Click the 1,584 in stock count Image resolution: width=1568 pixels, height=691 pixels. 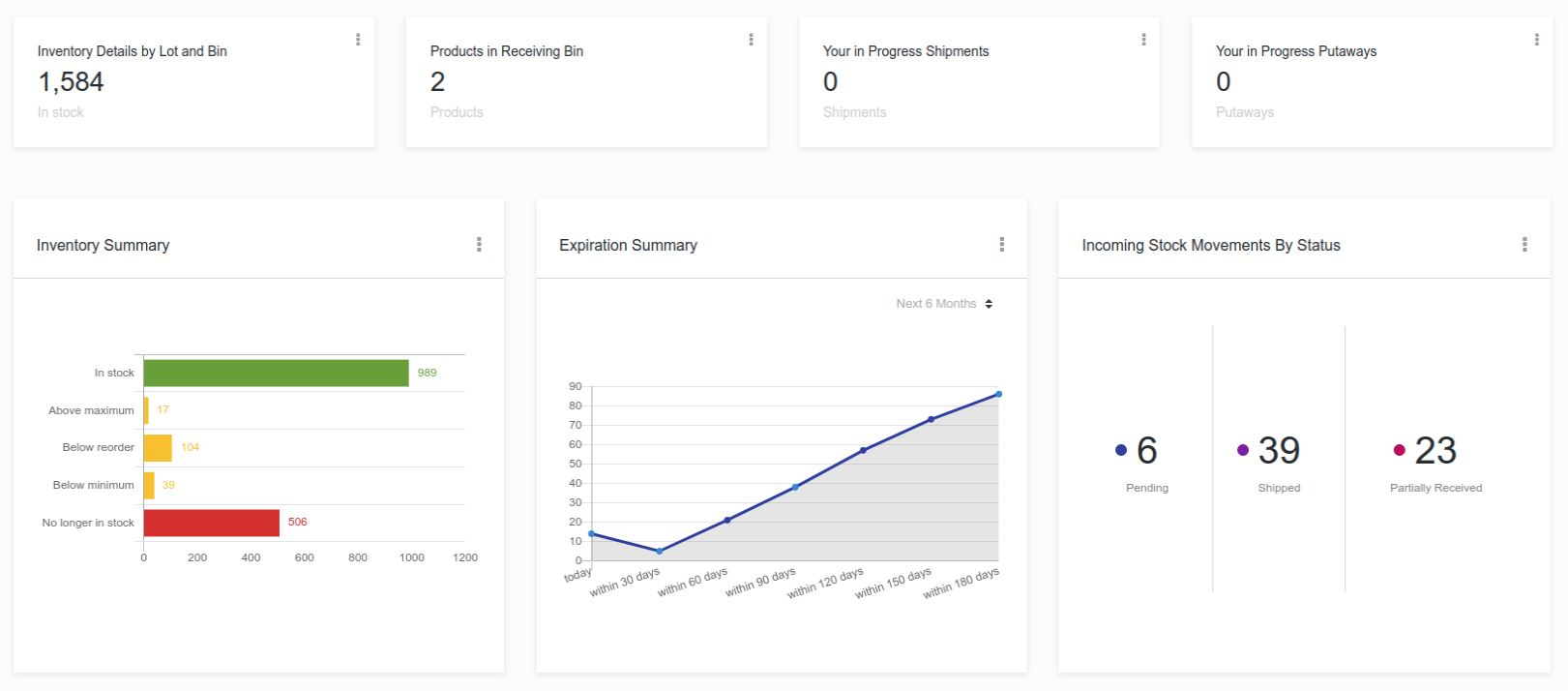(x=71, y=82)
